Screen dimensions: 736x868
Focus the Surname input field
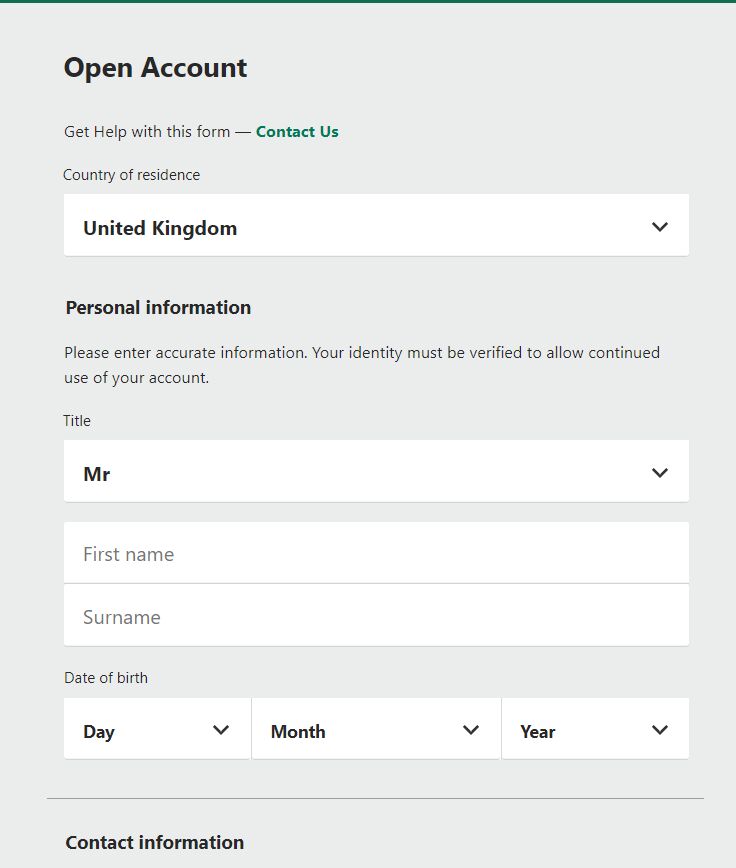(376, 615)
